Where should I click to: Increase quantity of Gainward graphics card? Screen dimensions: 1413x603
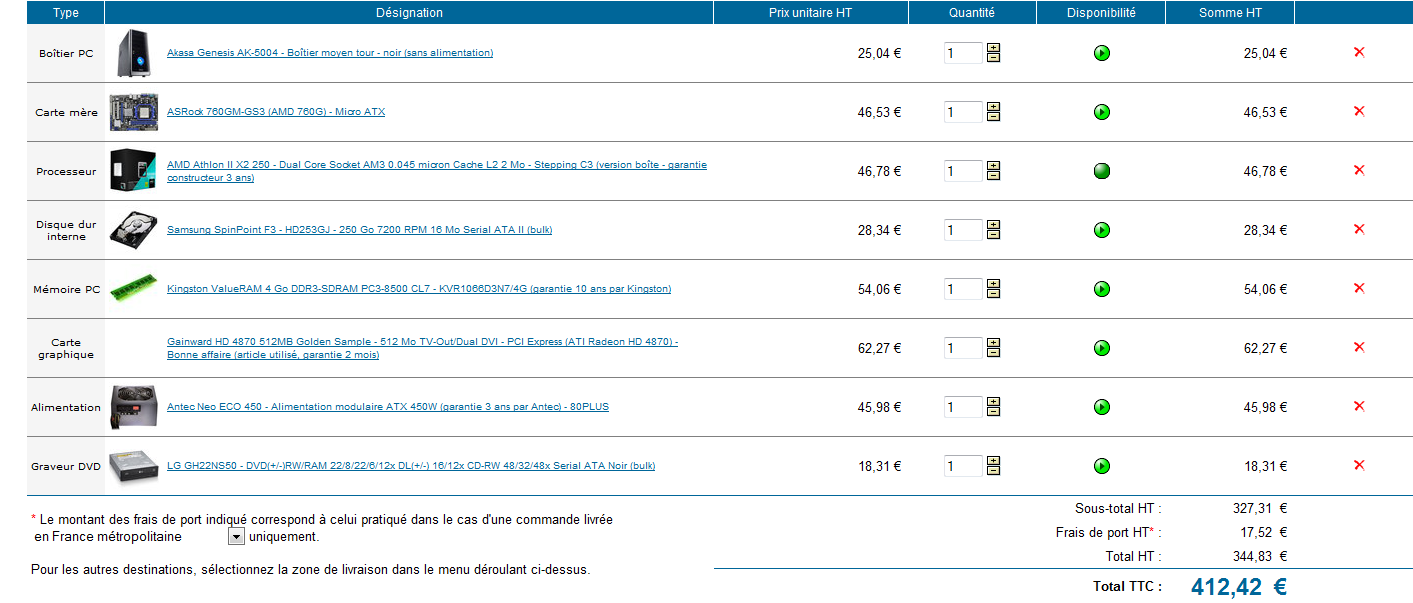click(993, 342)
